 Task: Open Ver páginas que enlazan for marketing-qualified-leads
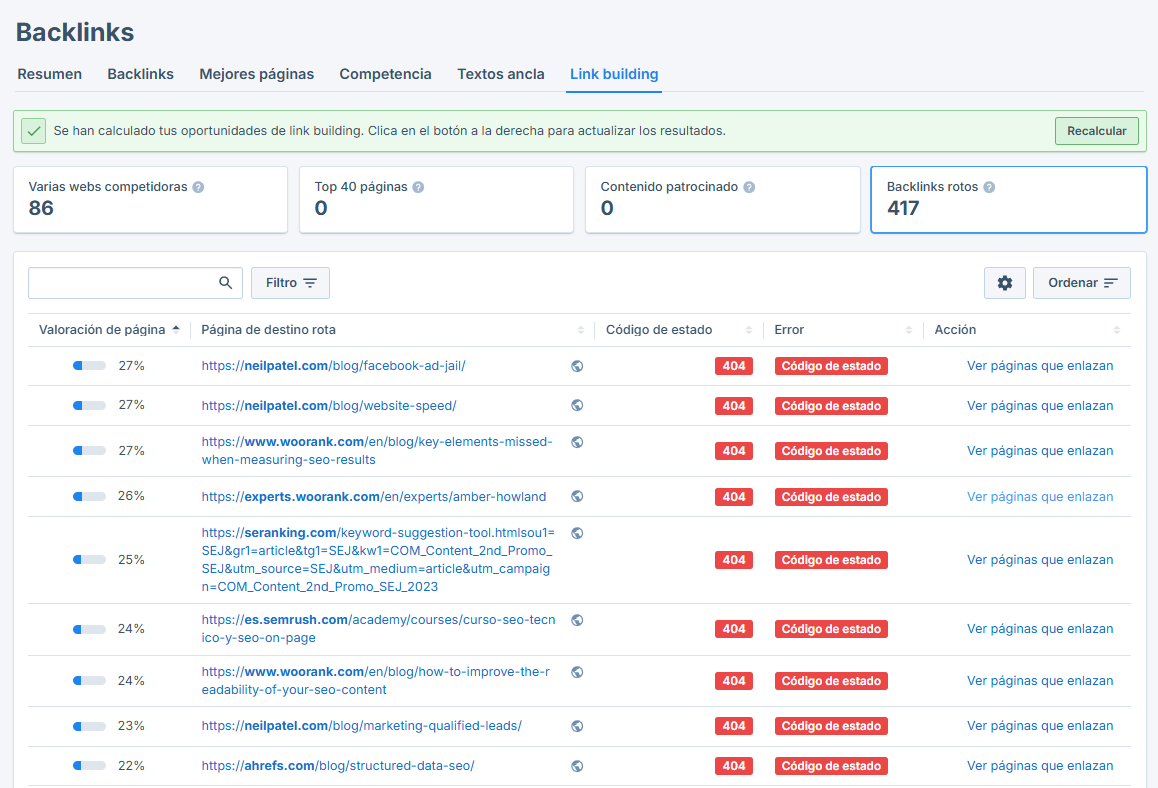(x=1040, y=726)
